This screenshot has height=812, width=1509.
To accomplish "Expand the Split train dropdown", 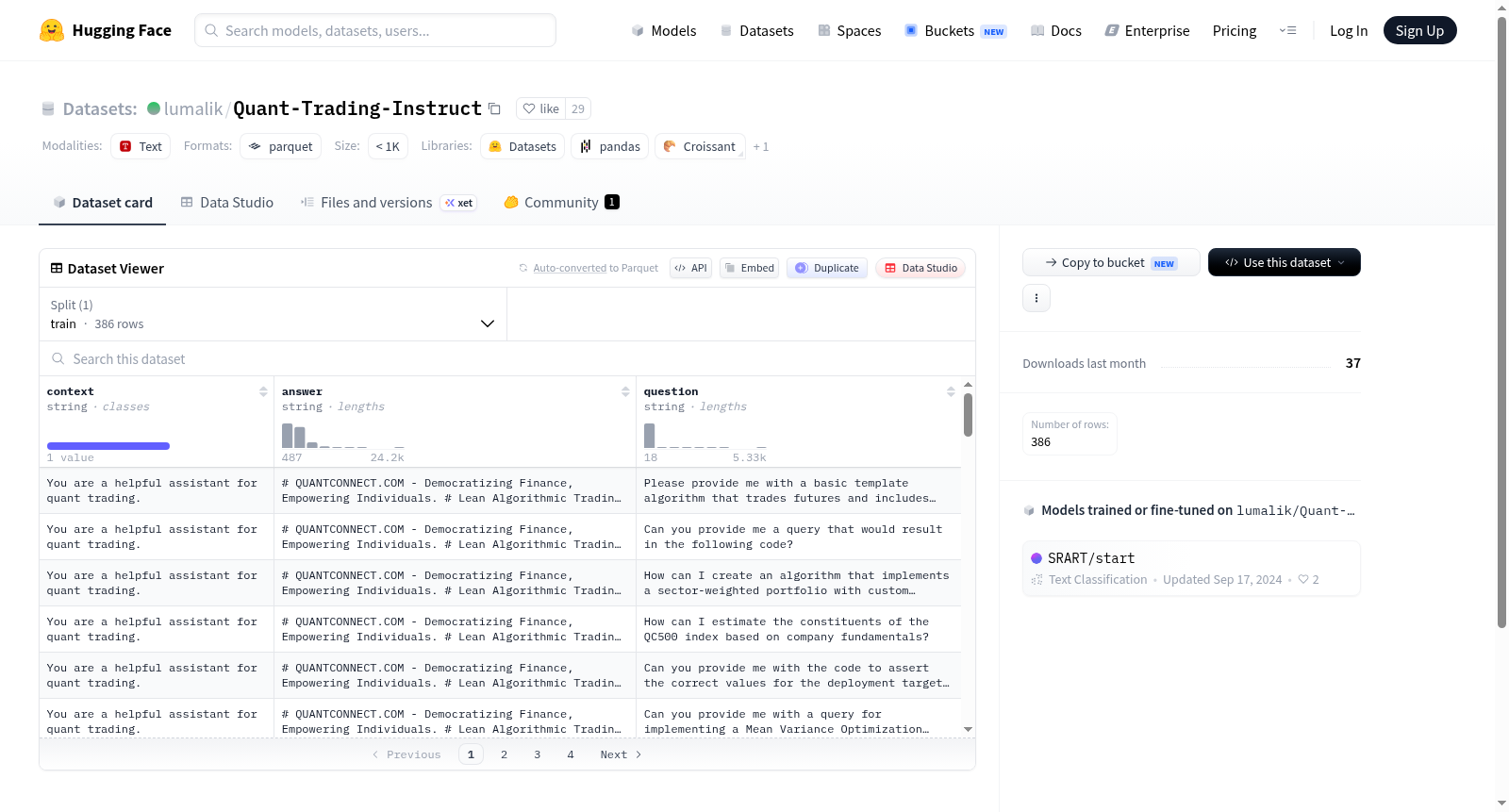I will (x=273, y=314).
